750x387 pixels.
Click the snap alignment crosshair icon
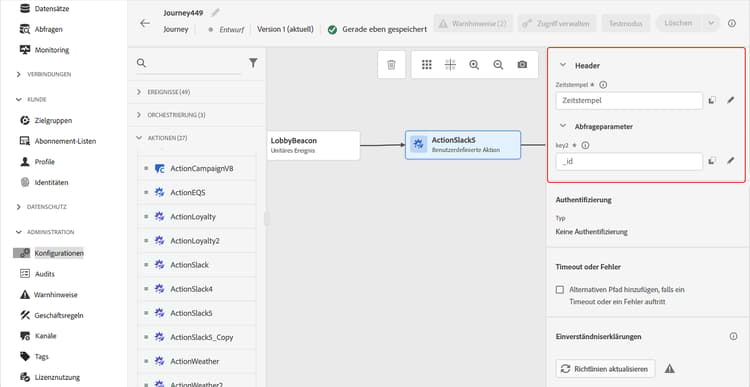[x=450, y=65]
